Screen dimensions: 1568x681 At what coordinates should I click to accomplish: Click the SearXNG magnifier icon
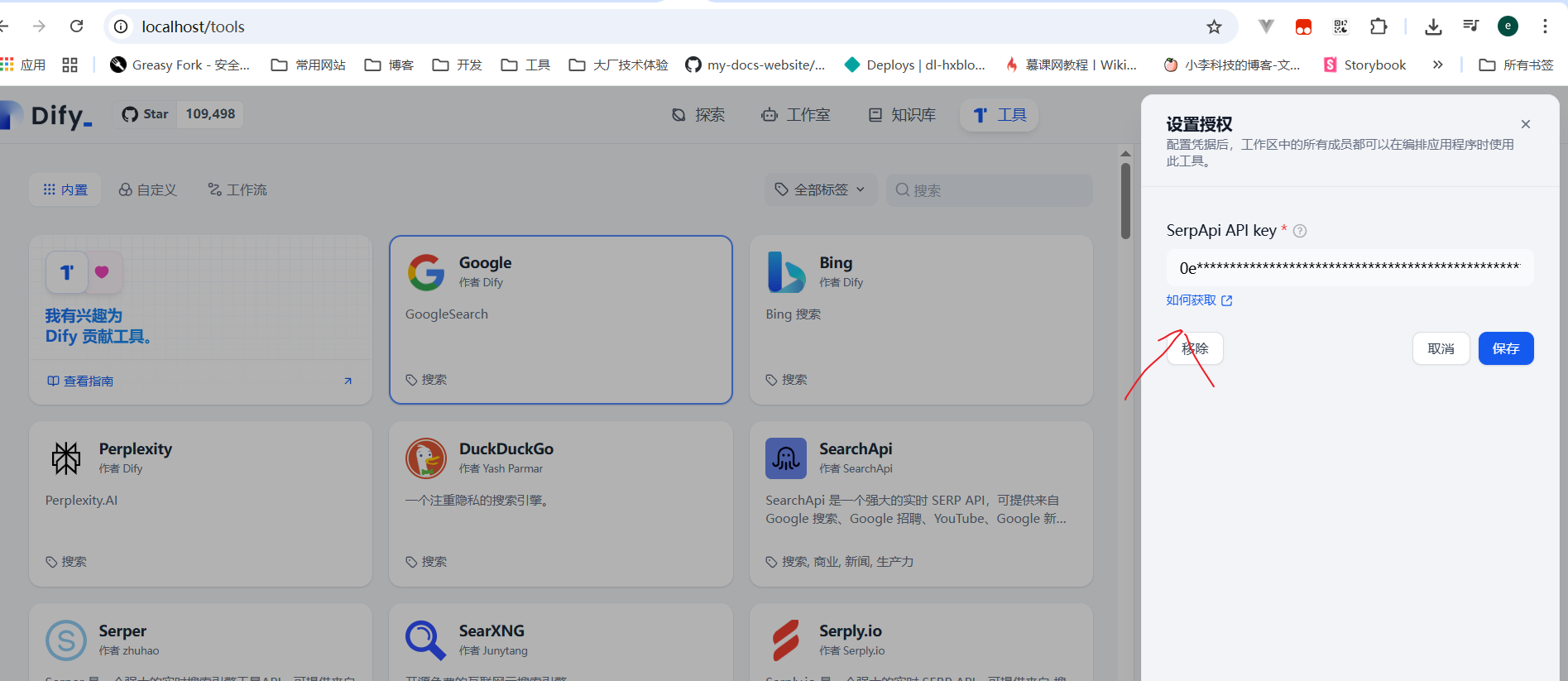(x=426, y=640)
